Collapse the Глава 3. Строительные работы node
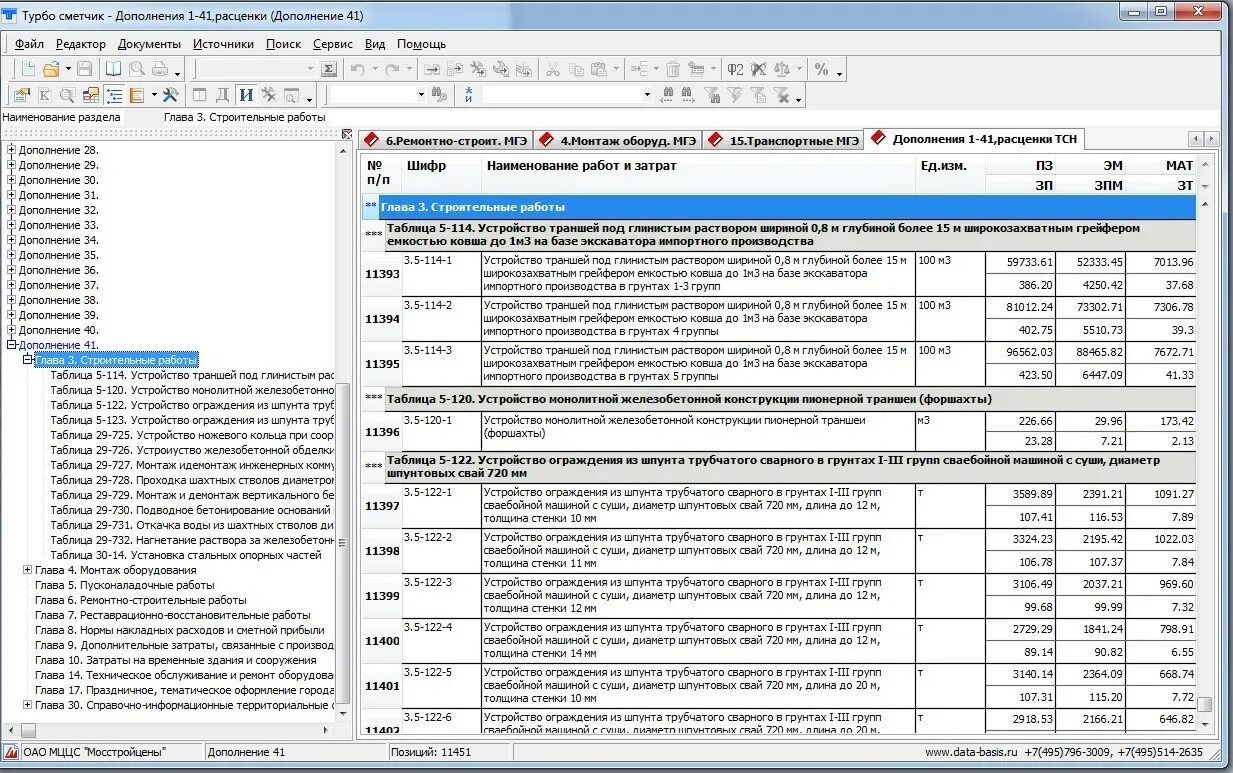The height and width of the screenshot is (773, 1233). click(x=28, y=360)
